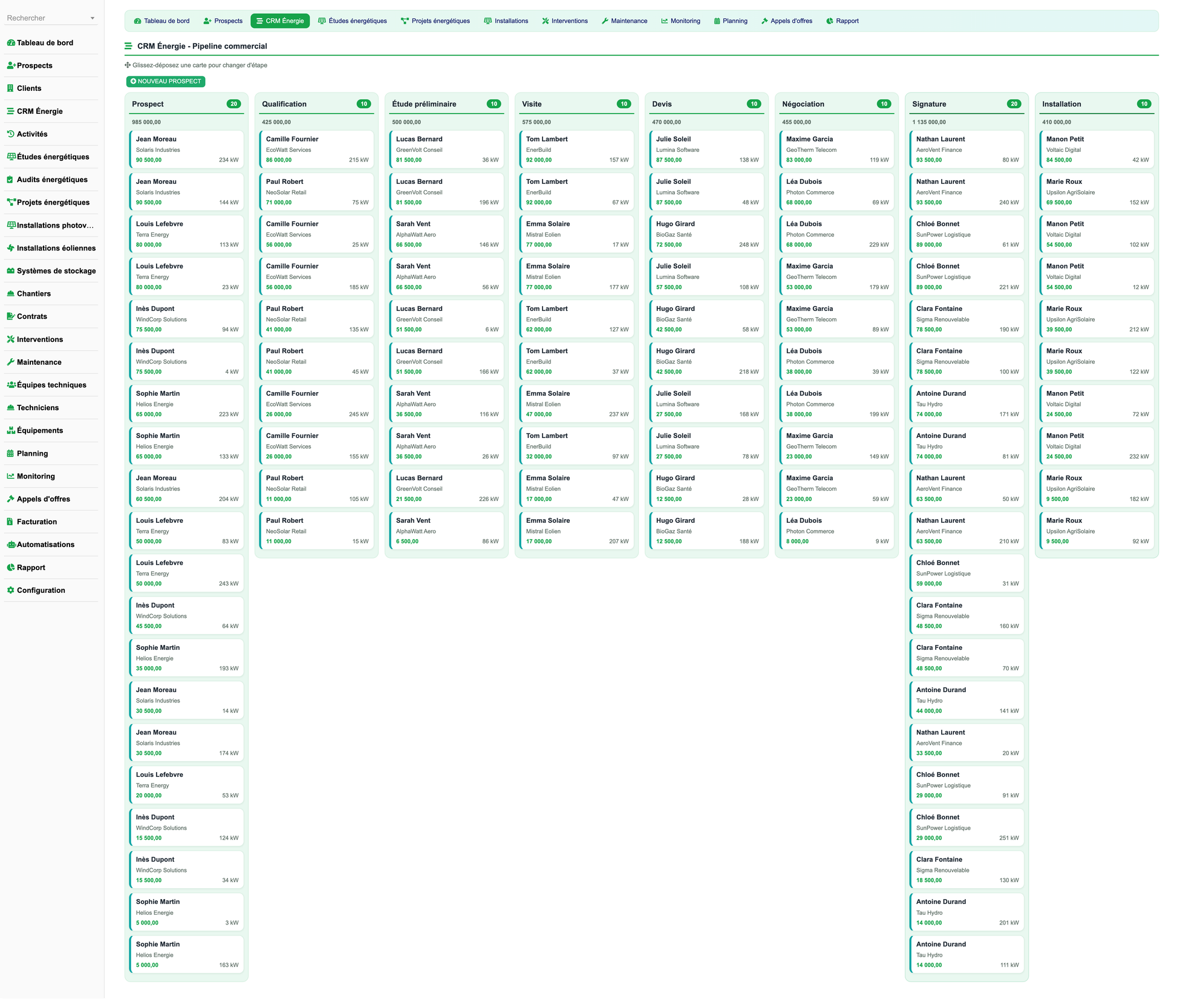
Task: Open CRM Énergie in the sidebar
Action: pyautogui.click(x=51, y=111)
